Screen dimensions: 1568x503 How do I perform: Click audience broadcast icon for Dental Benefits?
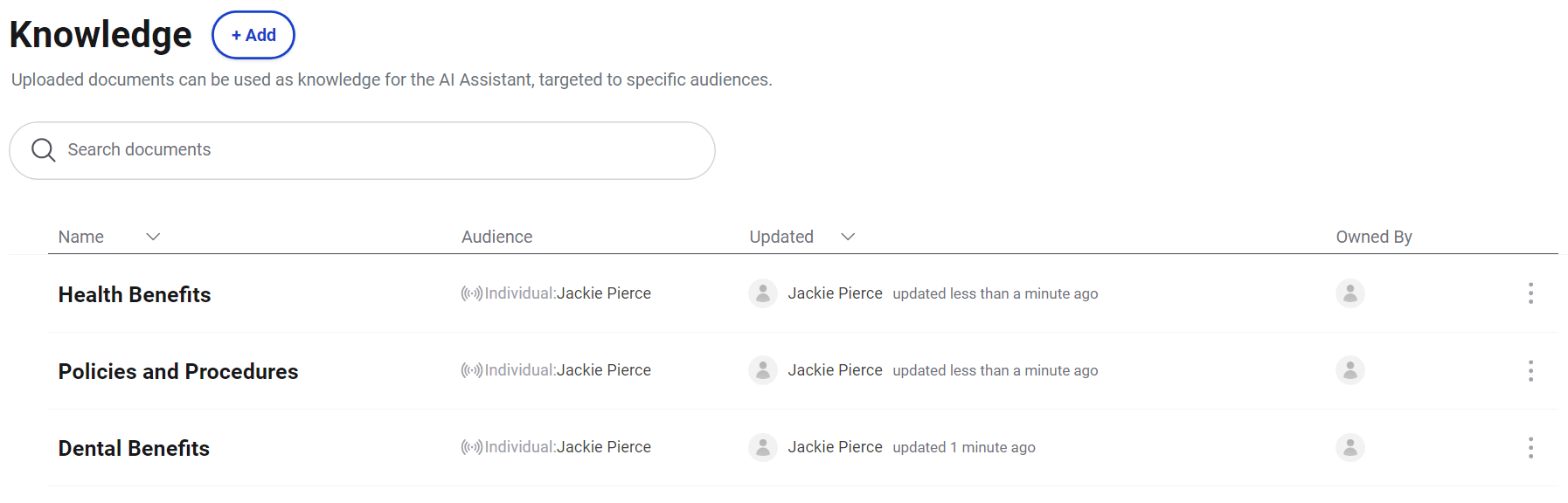click(x=472, y=447)
